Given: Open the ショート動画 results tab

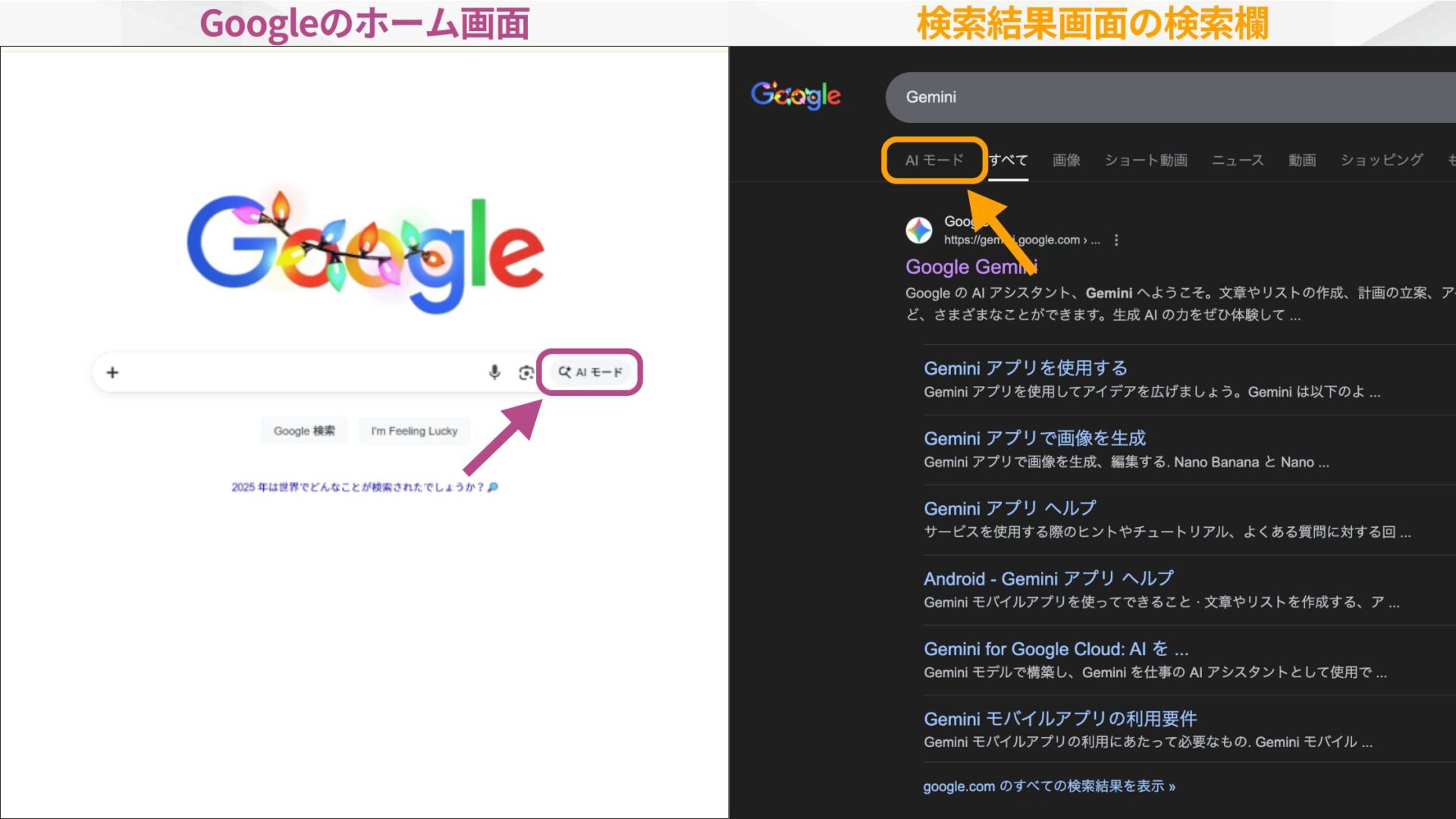Looking at the screenshot, I should [1147, 160].
